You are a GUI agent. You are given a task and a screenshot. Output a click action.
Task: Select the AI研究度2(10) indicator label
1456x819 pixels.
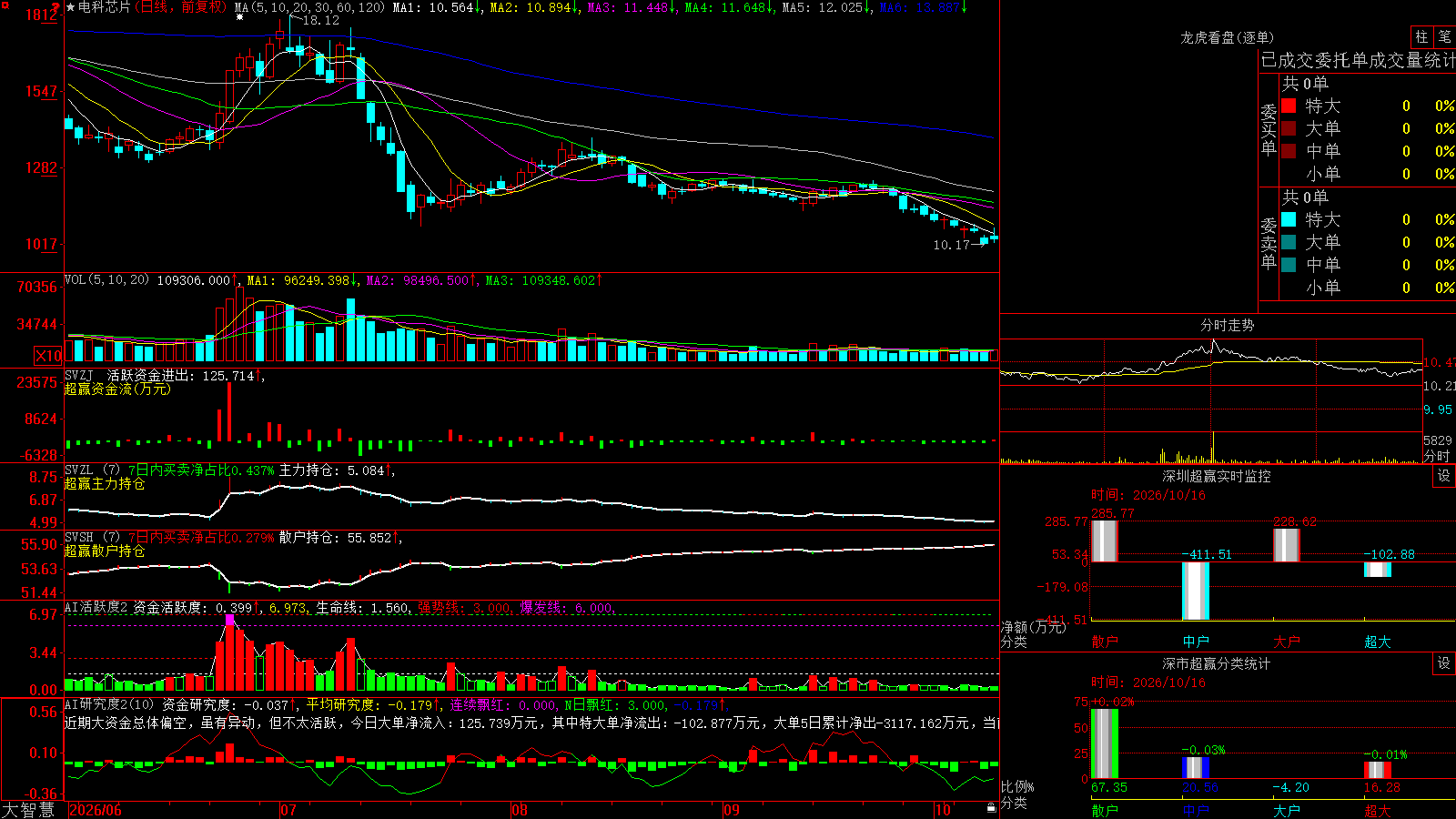(x=109, y=705)
